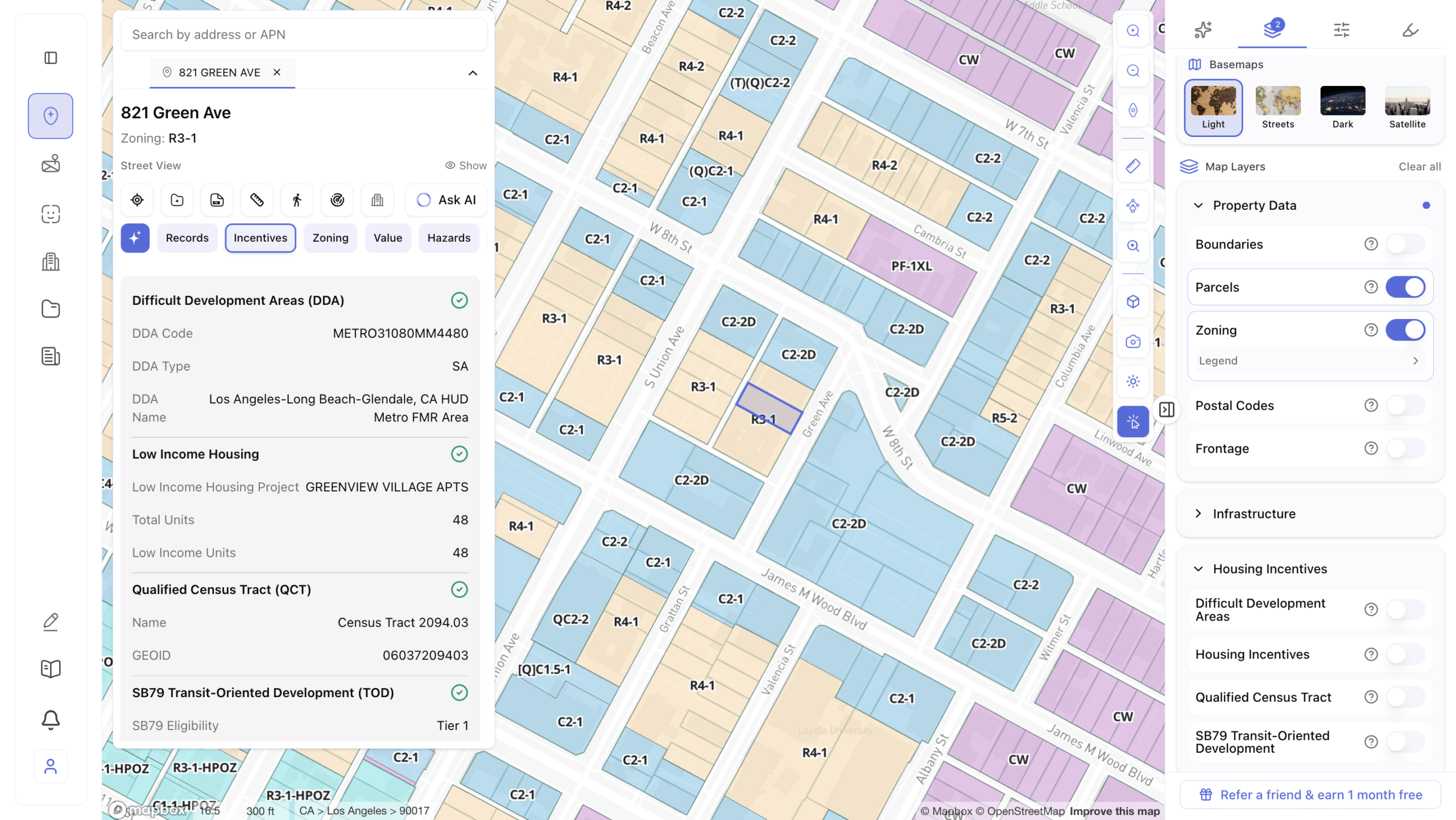Enable Difficult Development Areas layer switch
1456x820 pixels.
click(x=1405, y=610)
